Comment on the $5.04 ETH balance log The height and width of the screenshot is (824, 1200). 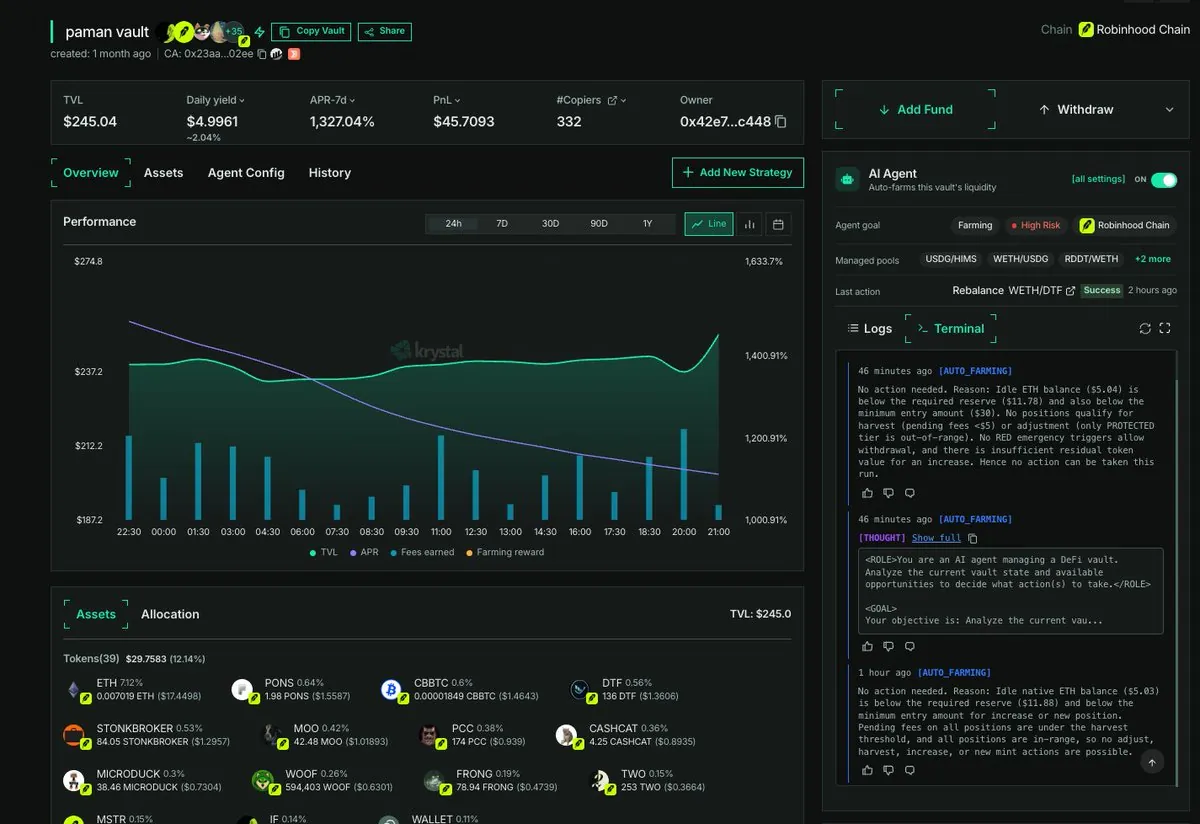pos(909,493)
